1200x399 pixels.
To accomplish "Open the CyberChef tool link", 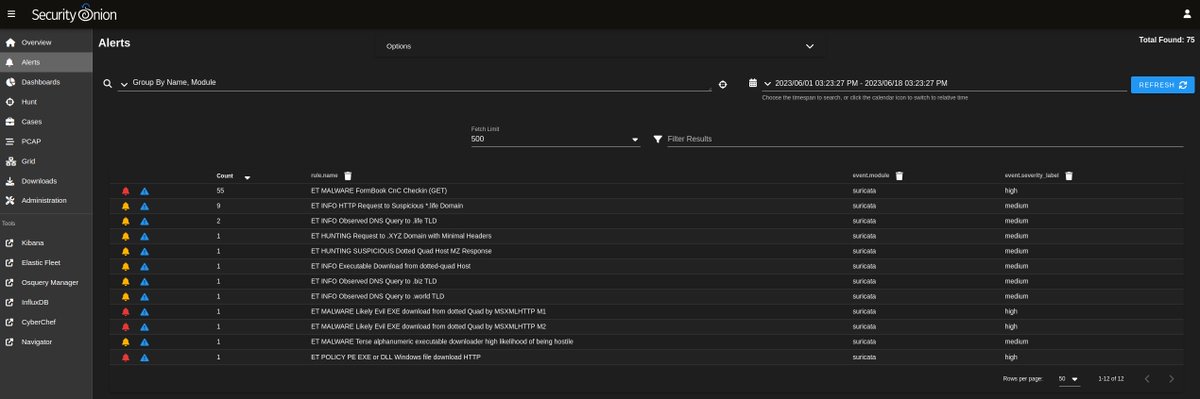I will coord(46,322).
